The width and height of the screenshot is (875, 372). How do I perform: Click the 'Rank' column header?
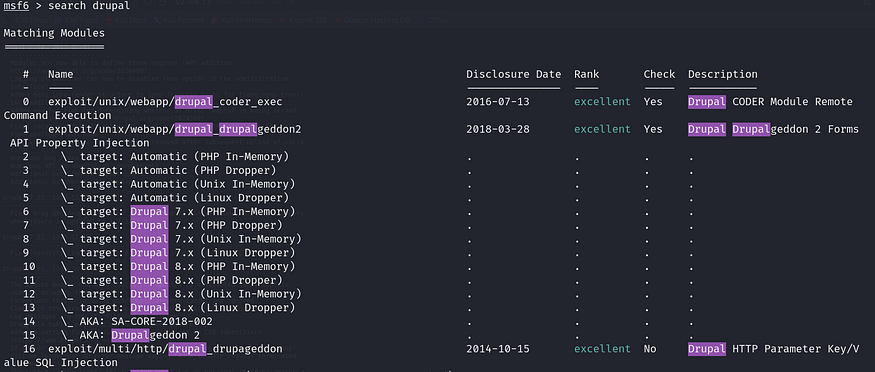pyautogui.click(x=586, y=74)
